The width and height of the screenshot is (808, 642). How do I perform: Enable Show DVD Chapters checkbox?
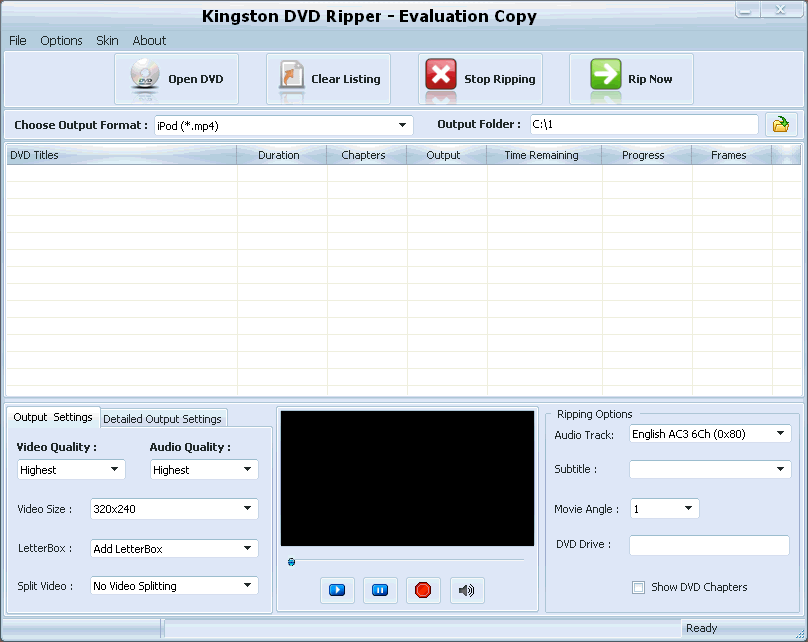(638, 587)
